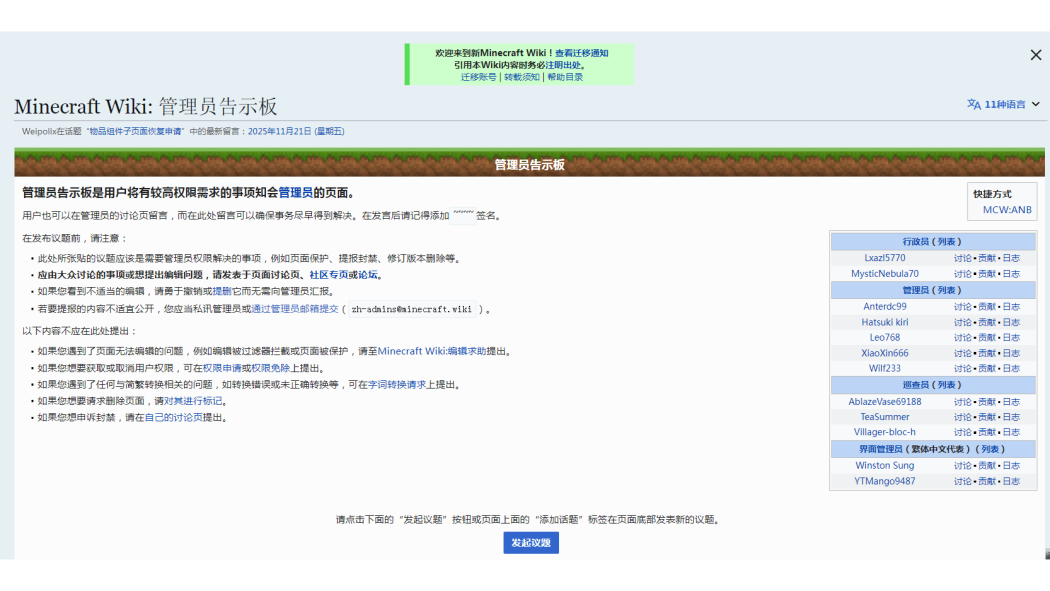Open 讨论 link for Villager-bloc-h
The width and height of the screenshot is (1050, 591).
pos(962,432)
